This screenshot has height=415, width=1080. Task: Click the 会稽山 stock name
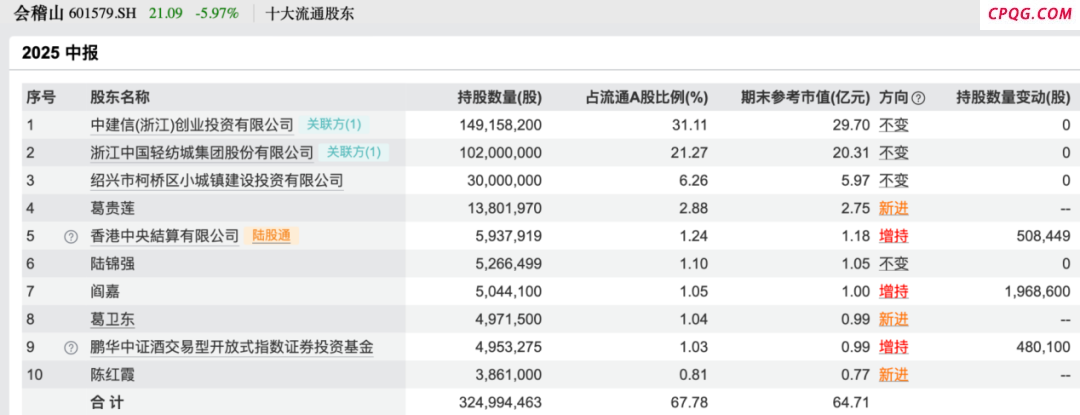click(x=40, y=13)
